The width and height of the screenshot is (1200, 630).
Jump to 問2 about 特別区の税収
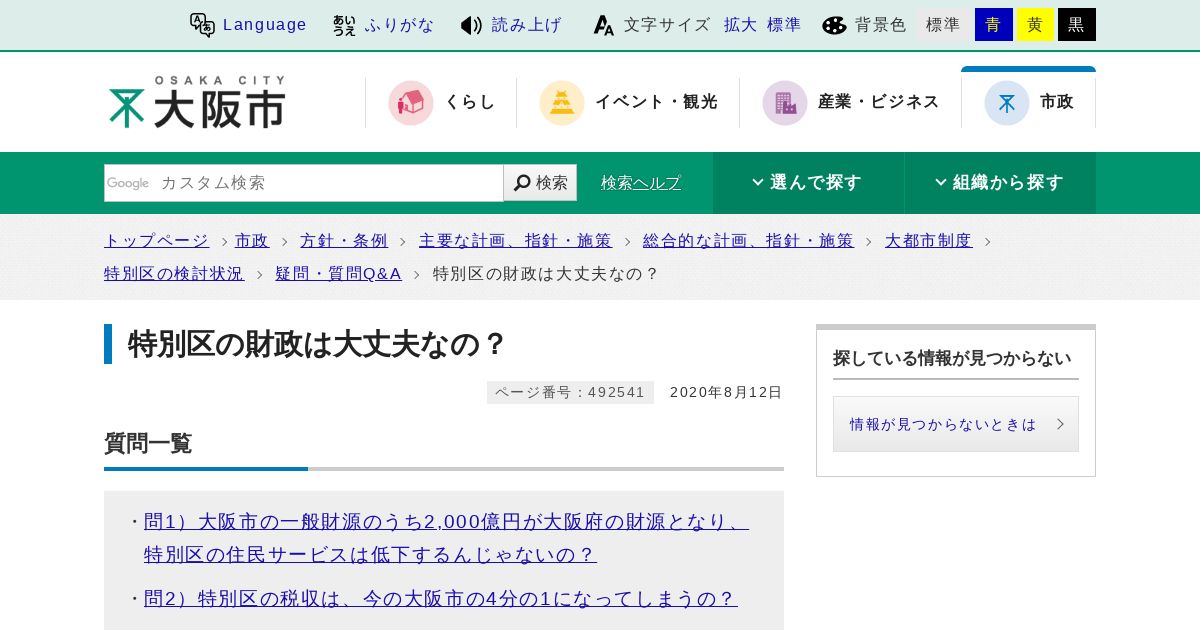point(441,599)
